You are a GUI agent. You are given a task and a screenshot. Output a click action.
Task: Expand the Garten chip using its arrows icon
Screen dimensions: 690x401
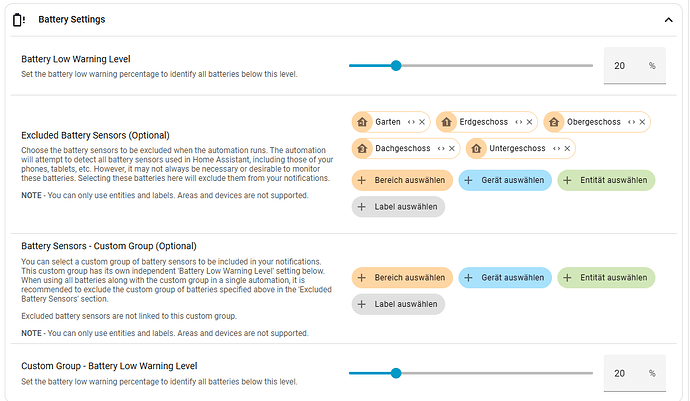click(410, 122)
